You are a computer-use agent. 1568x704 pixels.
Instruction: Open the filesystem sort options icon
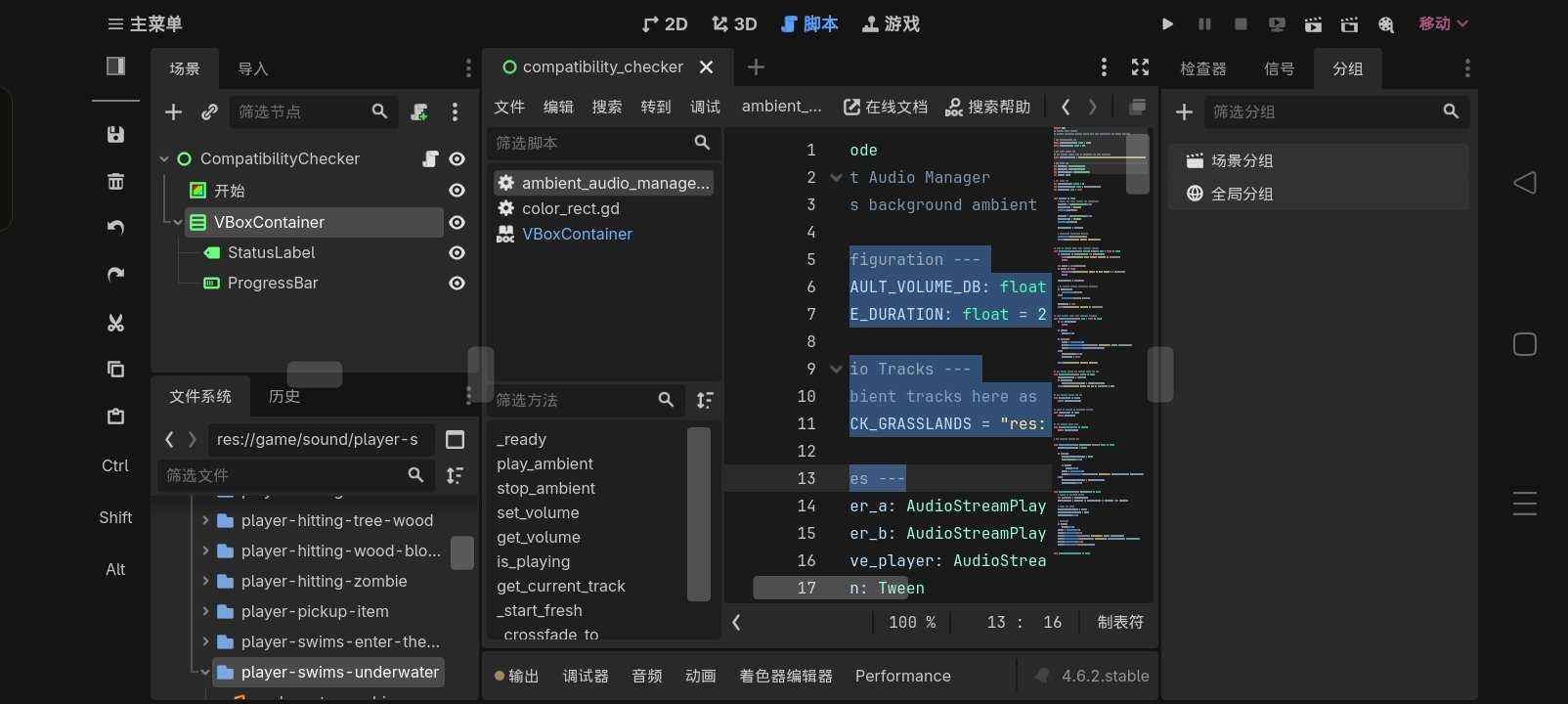[455, 475]
